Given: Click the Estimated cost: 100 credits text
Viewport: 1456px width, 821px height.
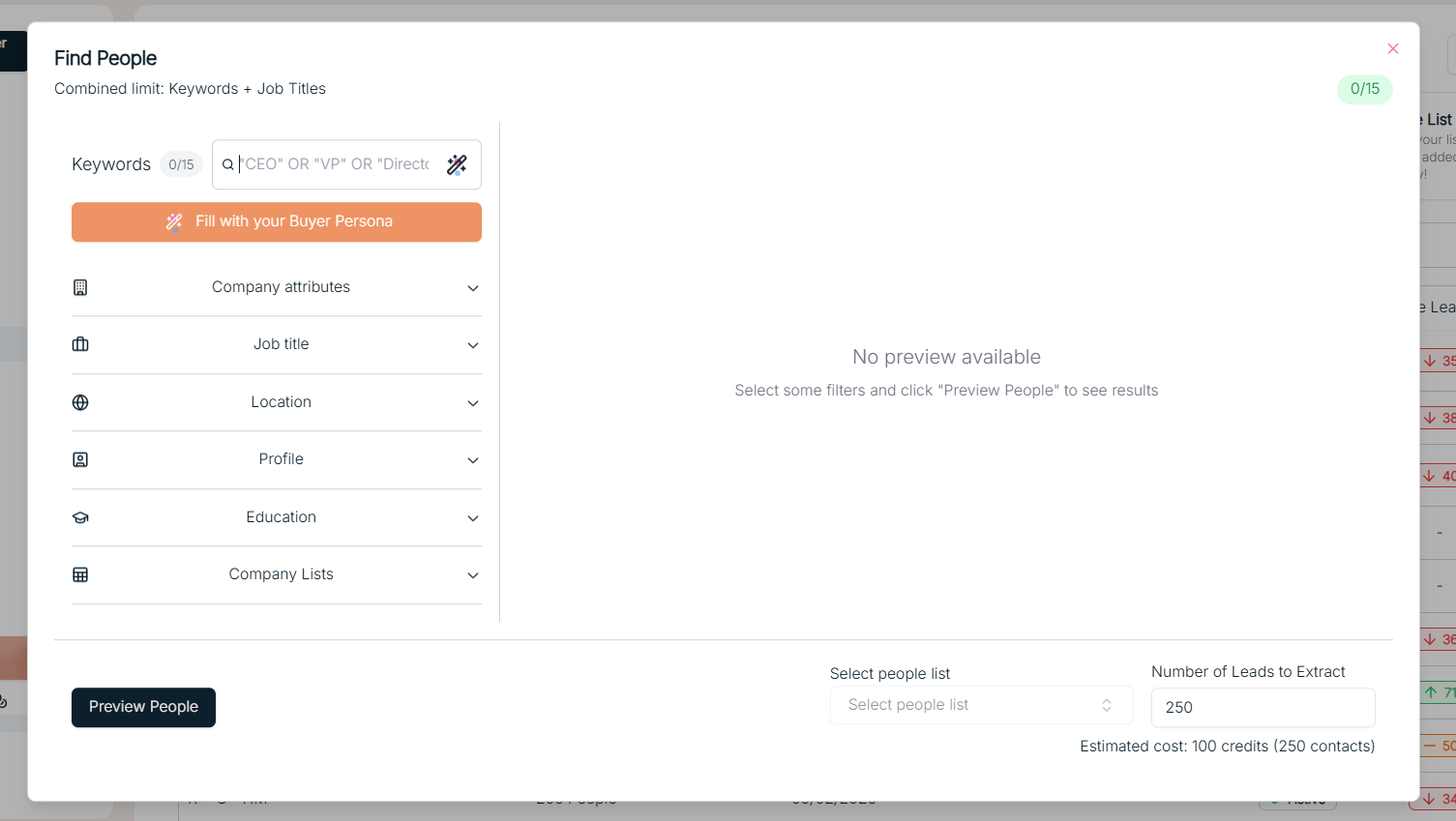Looking at the screenshot, I should (x=1228, y=747).
